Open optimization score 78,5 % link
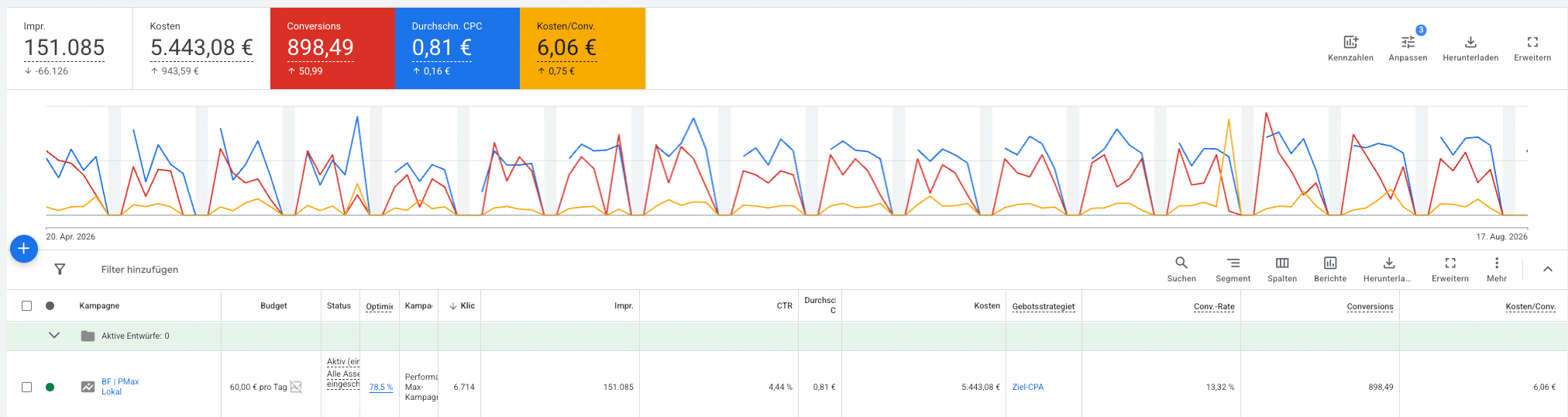 (381, 387)
